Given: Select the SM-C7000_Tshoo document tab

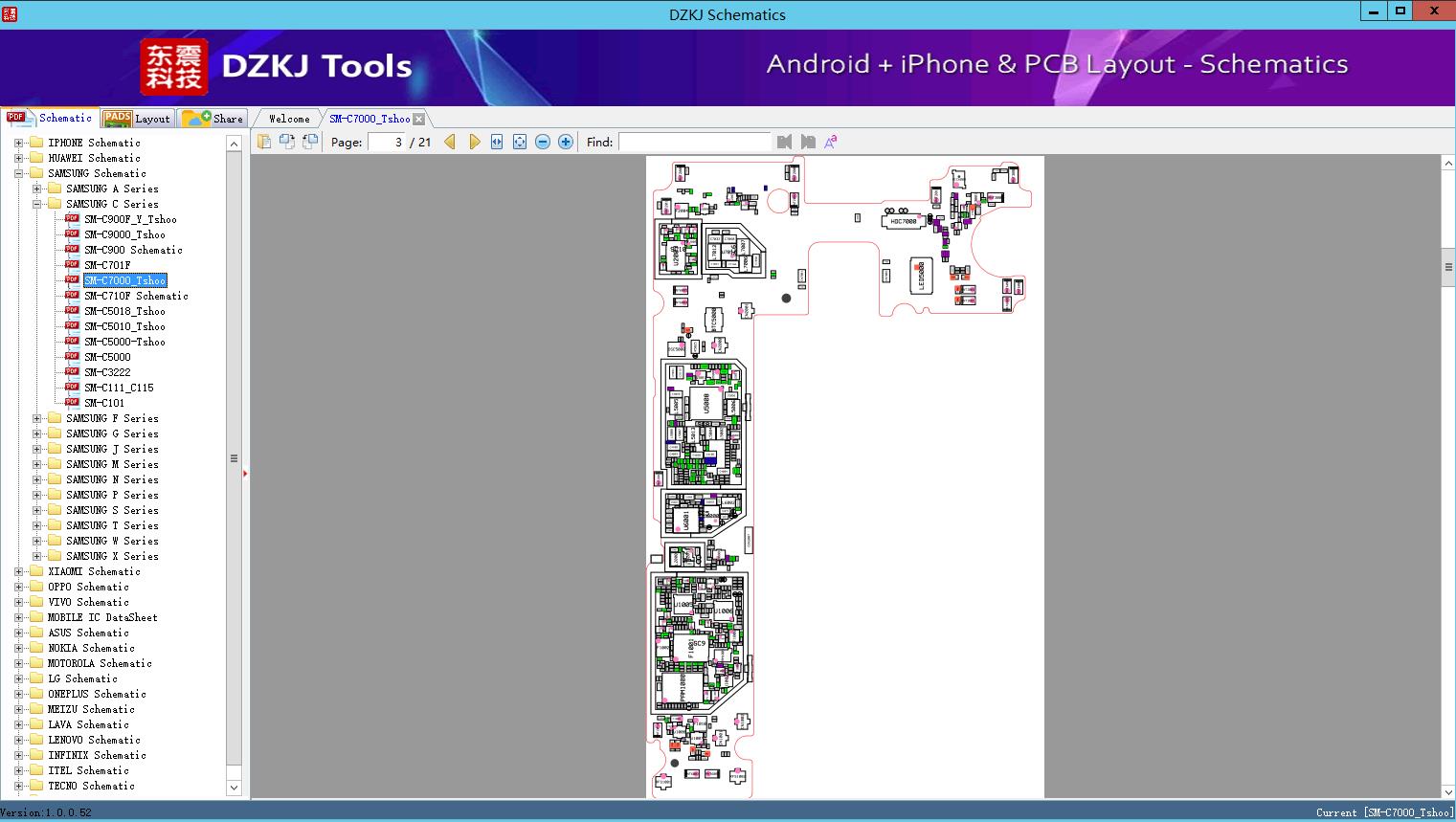Looking at the screenshot, I should tap(370, 119).
